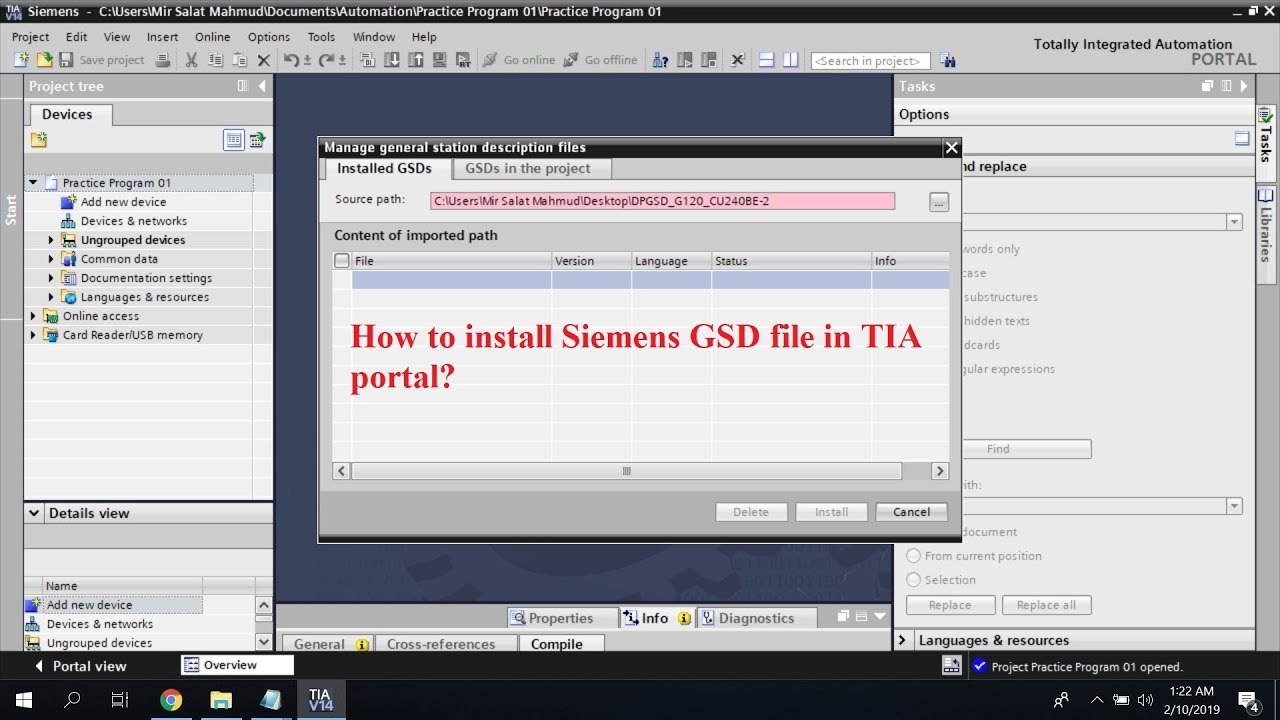This screenshot has width=1280, height=720.
Task: Collapse the Details view section
Action: pos(35,513)
